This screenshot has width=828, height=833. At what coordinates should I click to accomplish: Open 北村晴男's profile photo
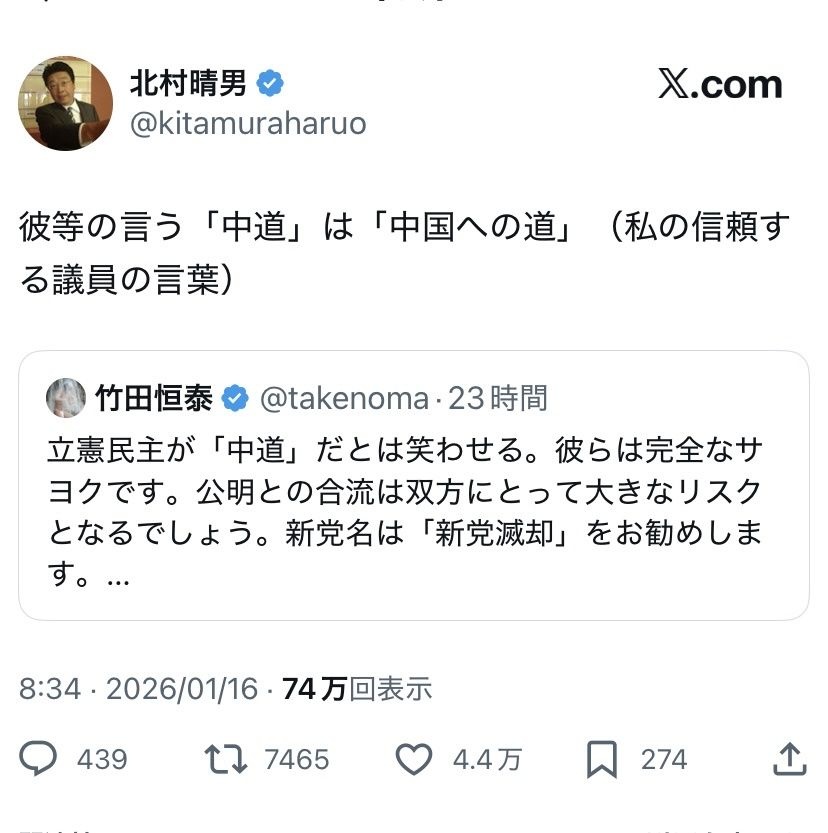(x=65, y=103)
